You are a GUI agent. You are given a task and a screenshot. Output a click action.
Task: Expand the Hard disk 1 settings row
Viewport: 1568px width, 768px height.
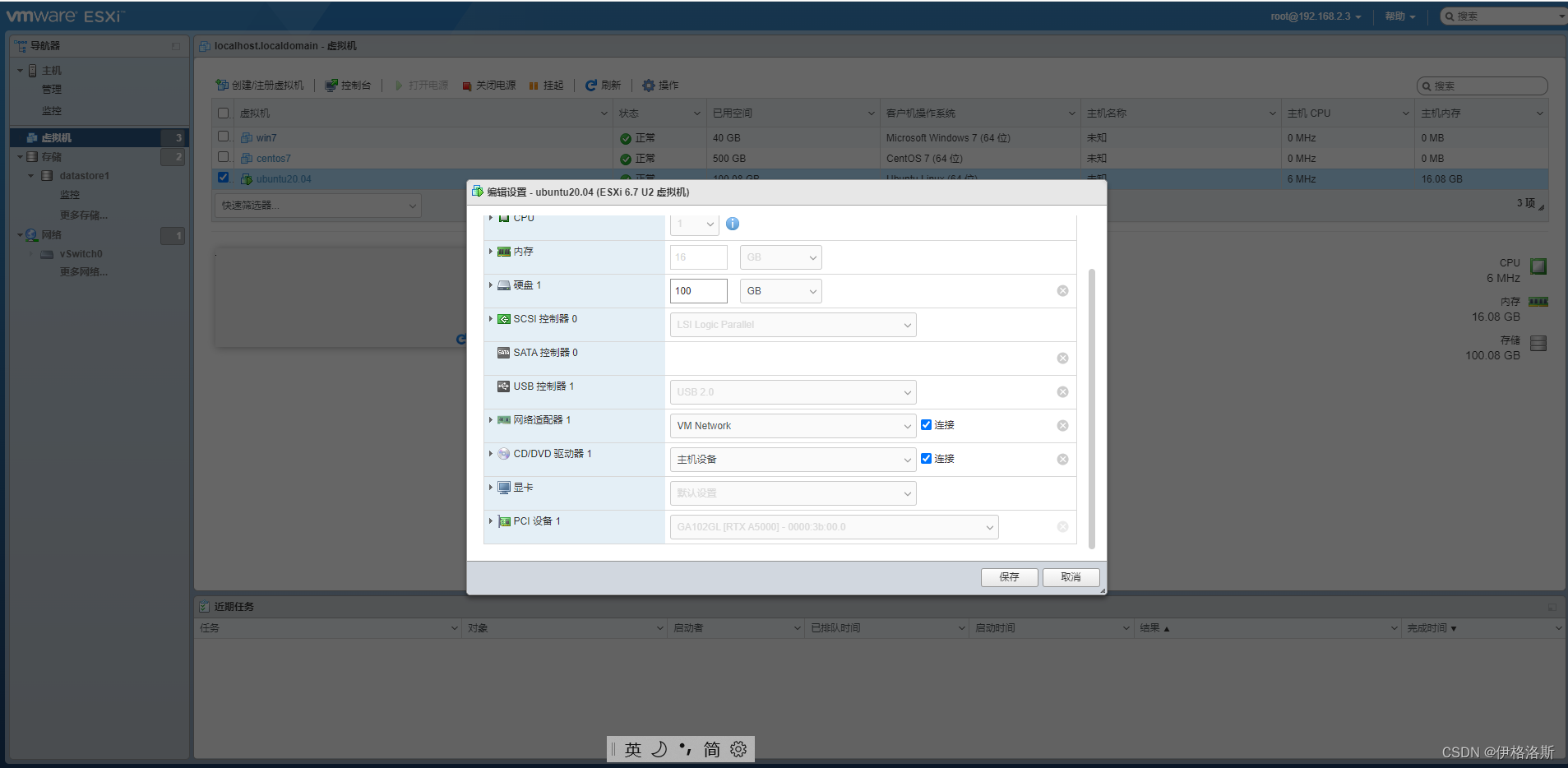(491, 285)
